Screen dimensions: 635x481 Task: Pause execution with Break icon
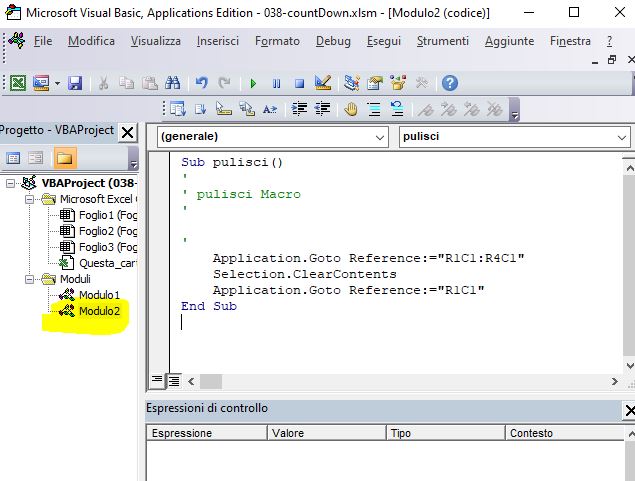[x=276, y=84]
